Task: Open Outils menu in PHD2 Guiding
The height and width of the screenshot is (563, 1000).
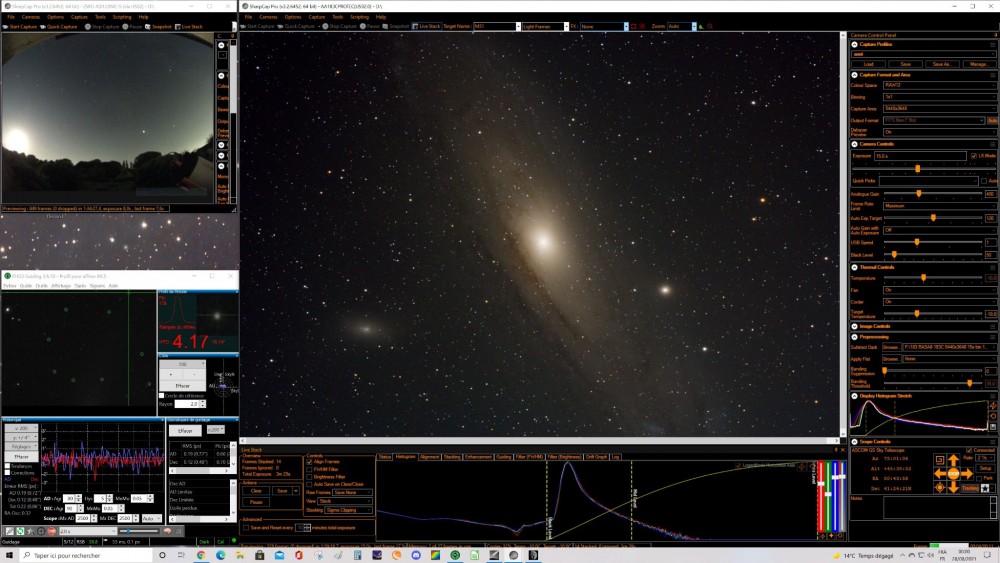Action: click(41, 286)
